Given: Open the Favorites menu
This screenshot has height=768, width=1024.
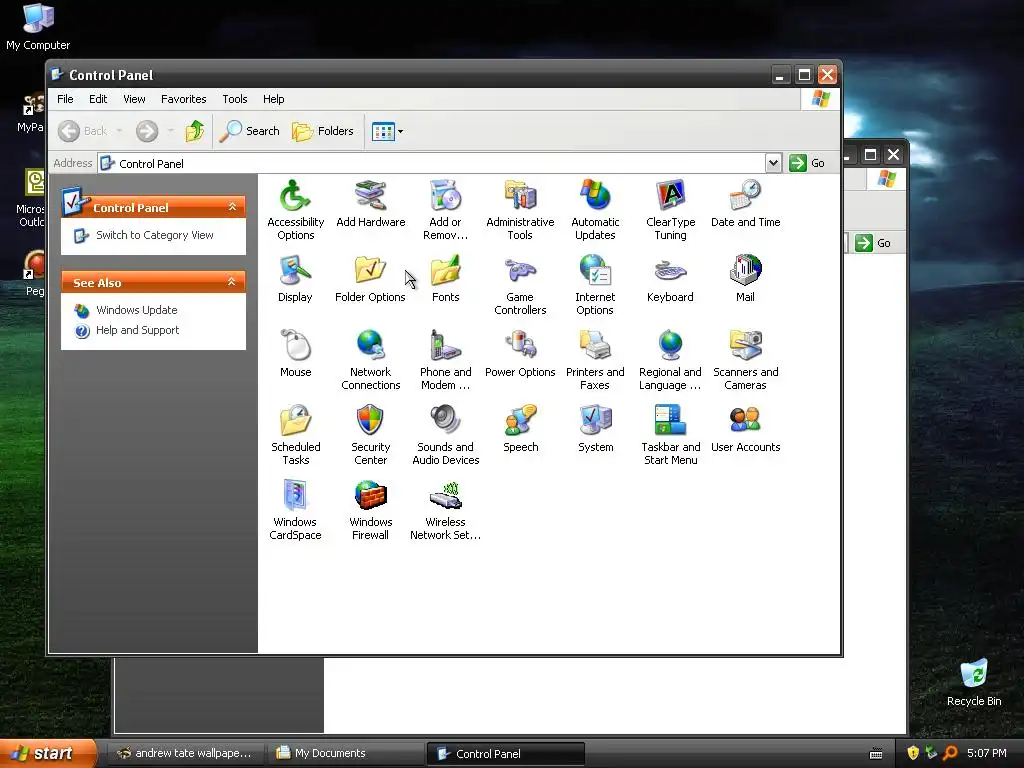Looking at the screenshot, I should point(184,99).
